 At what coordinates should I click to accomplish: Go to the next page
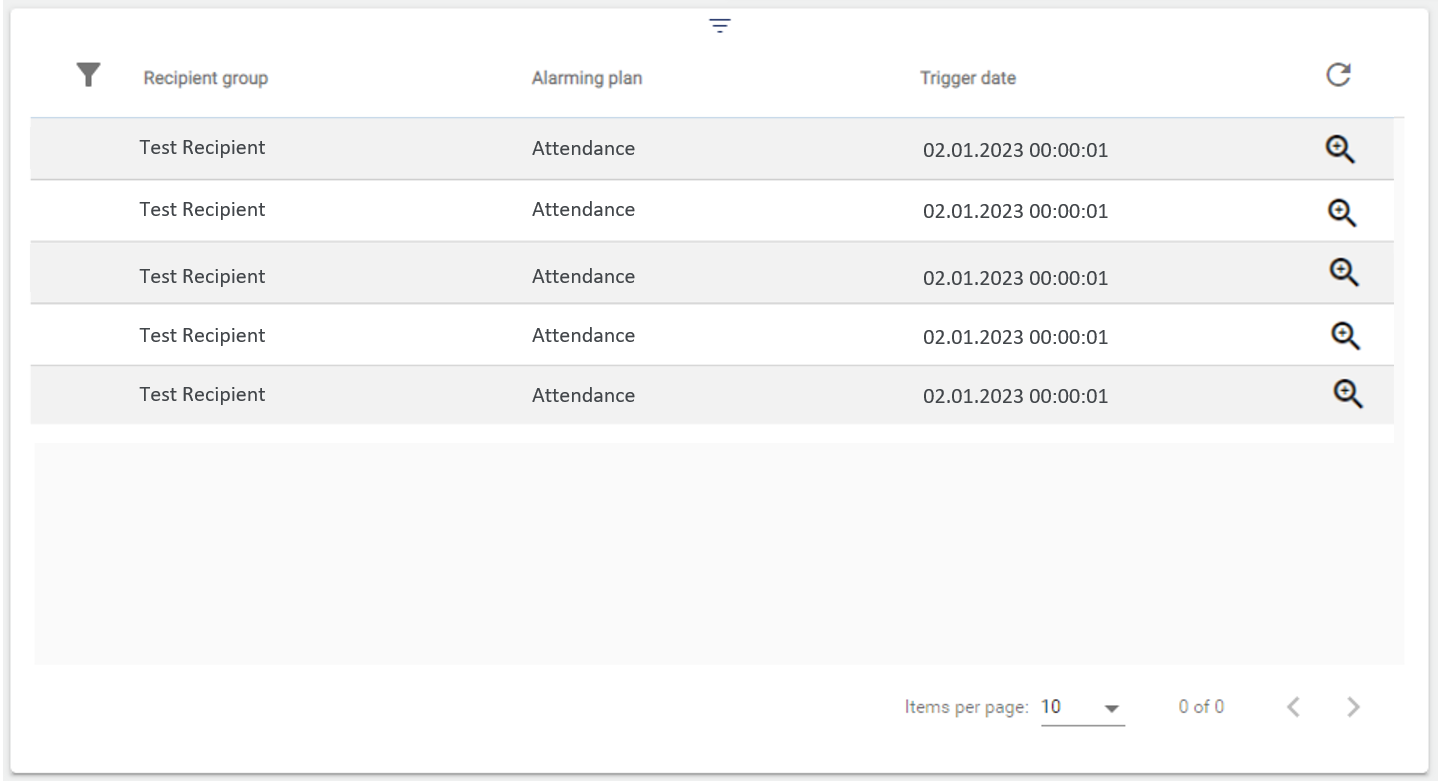pos(1353,707)
